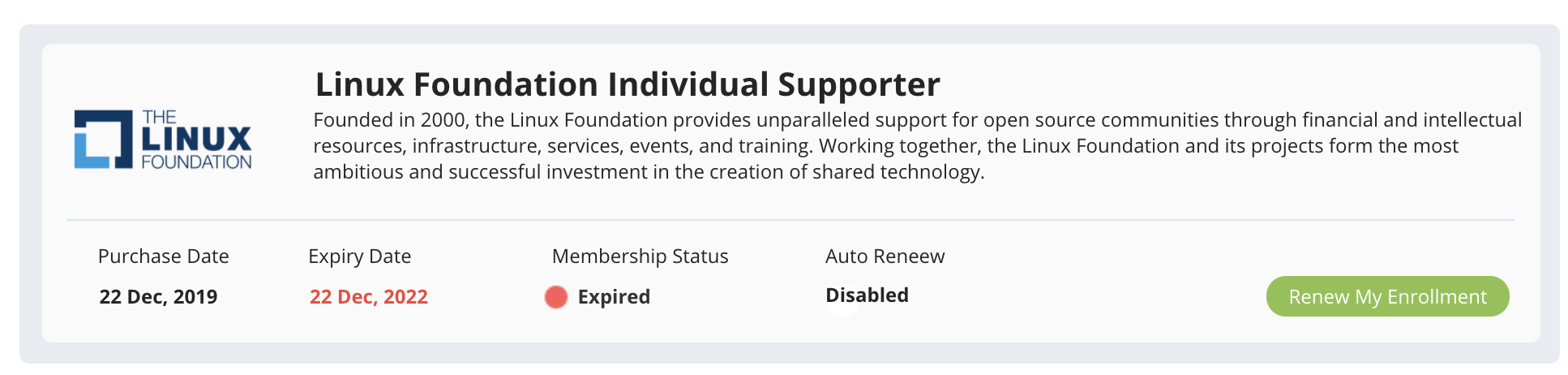Select the red 22 Dec, 2022 expiry date
This screenshot has width=1568, height=375.
point(368,296)
